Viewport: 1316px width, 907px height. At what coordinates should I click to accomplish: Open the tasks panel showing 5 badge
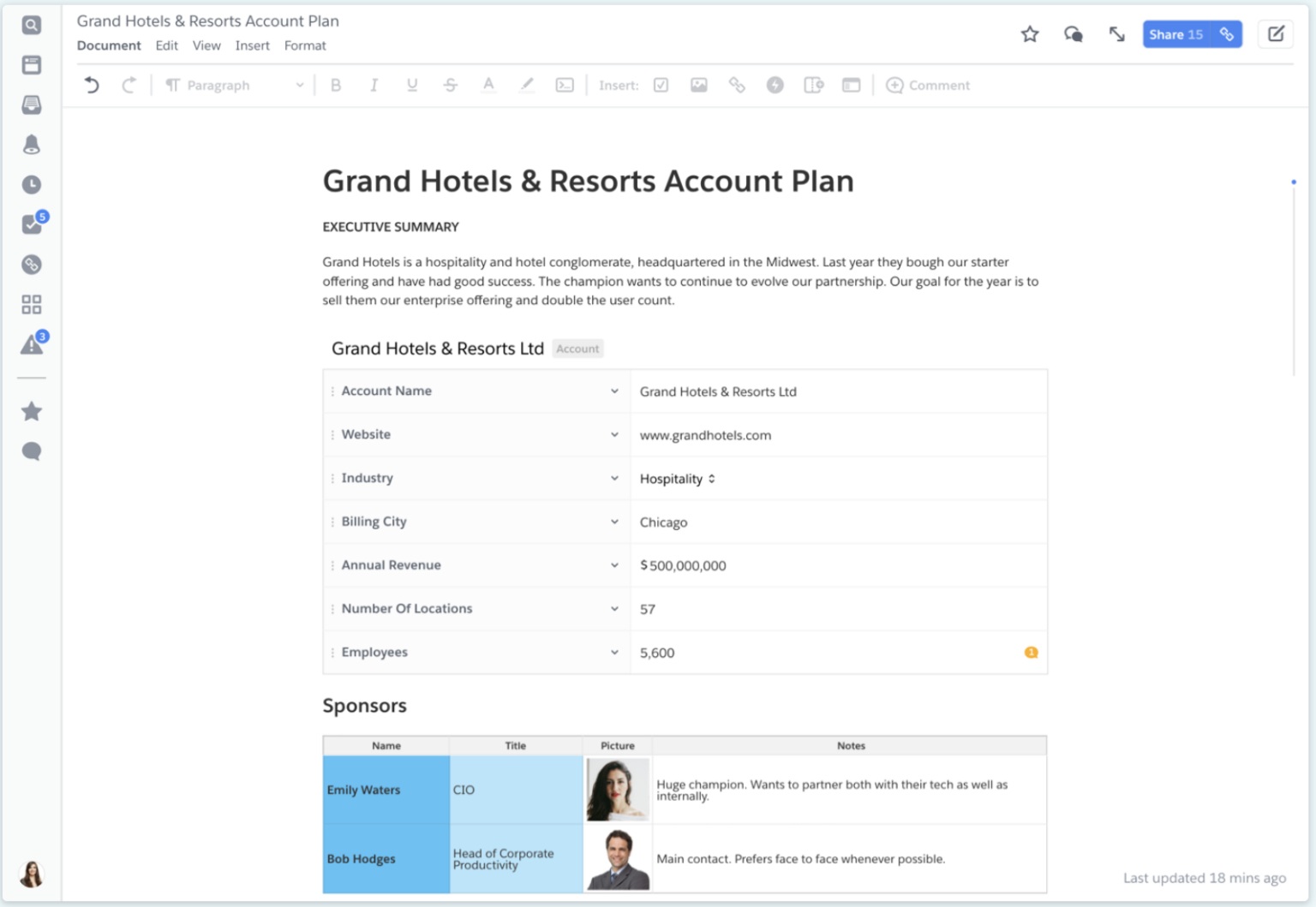(x=31, y=224)
